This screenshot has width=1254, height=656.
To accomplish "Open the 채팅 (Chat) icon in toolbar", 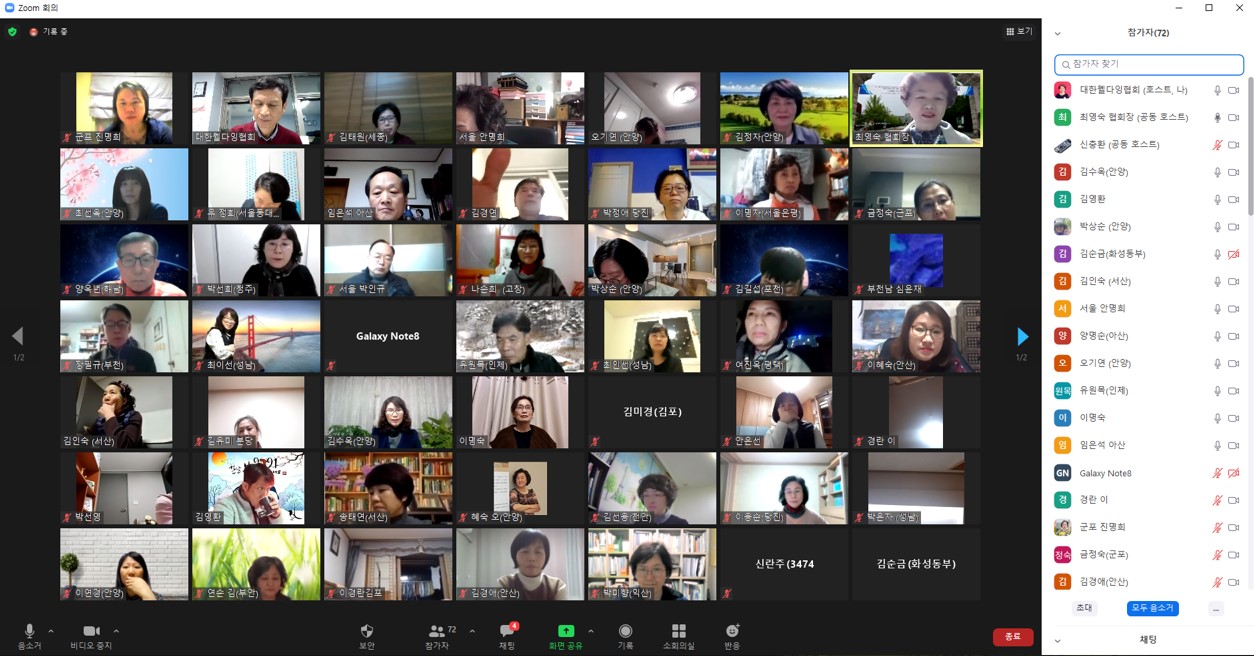I will point(507,632).
